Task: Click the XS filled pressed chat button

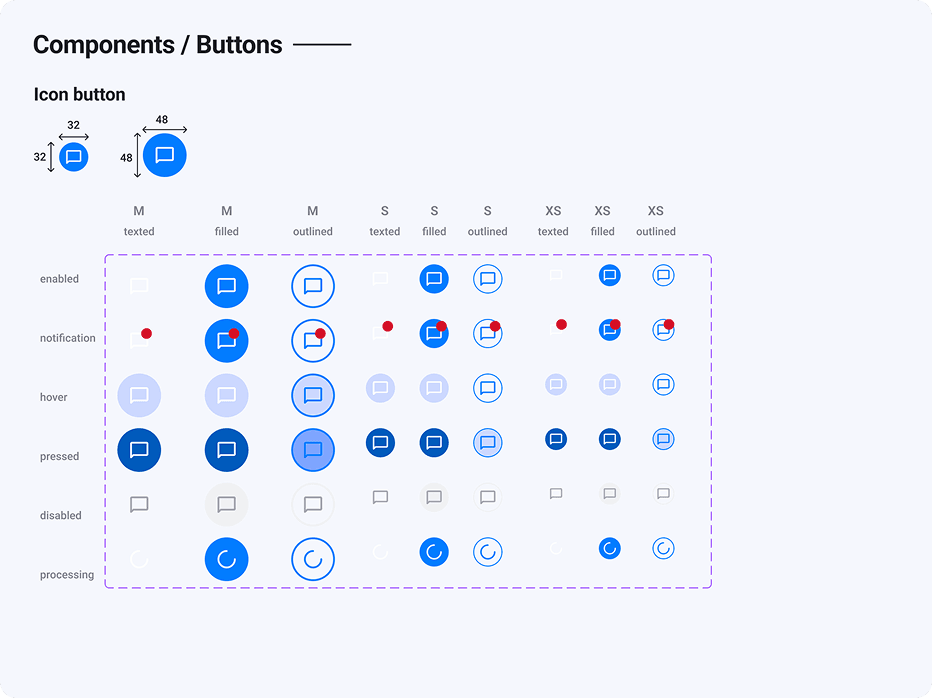Action: pyautogui.click(x=609, y=438)
